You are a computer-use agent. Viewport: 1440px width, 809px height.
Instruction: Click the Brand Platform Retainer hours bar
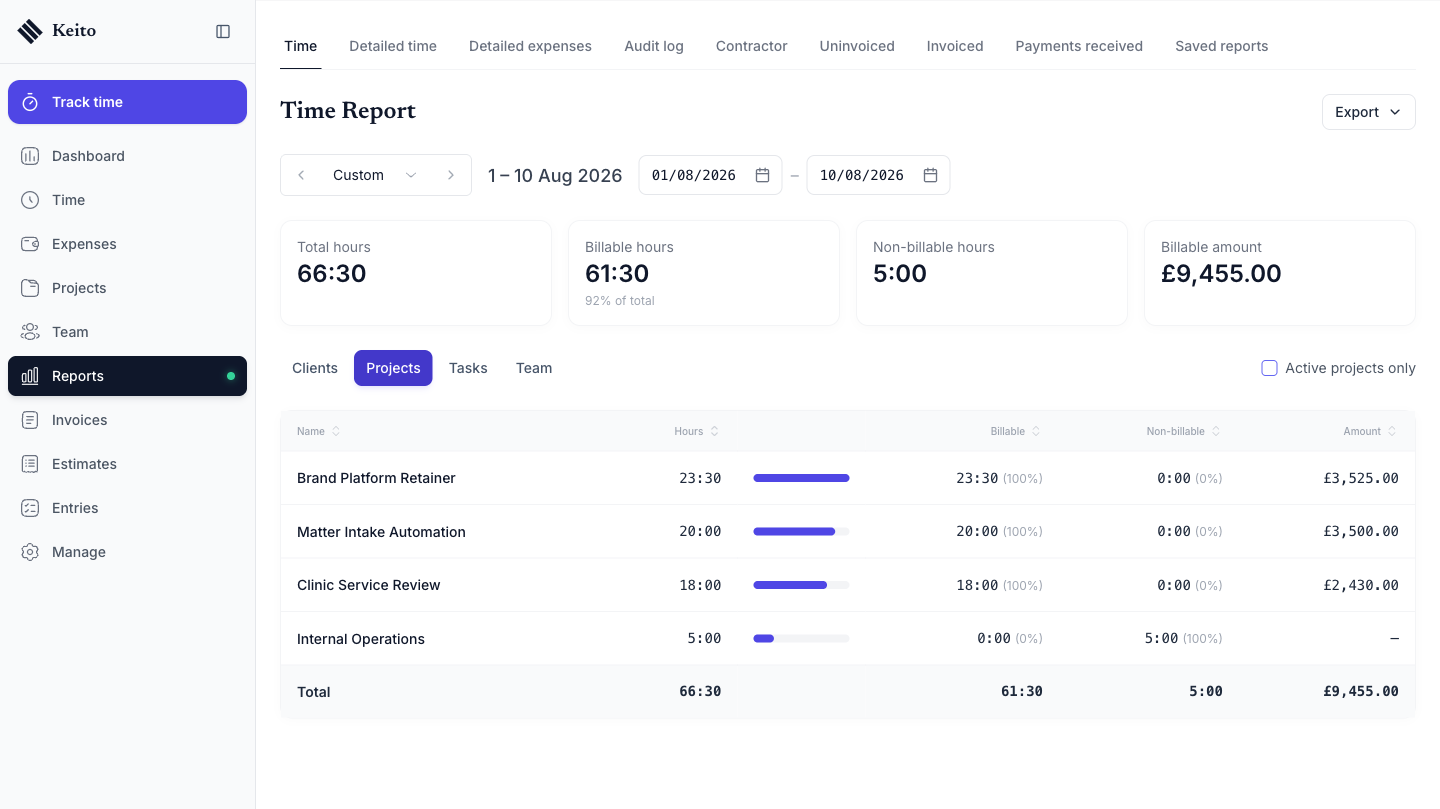pos(801,478)
